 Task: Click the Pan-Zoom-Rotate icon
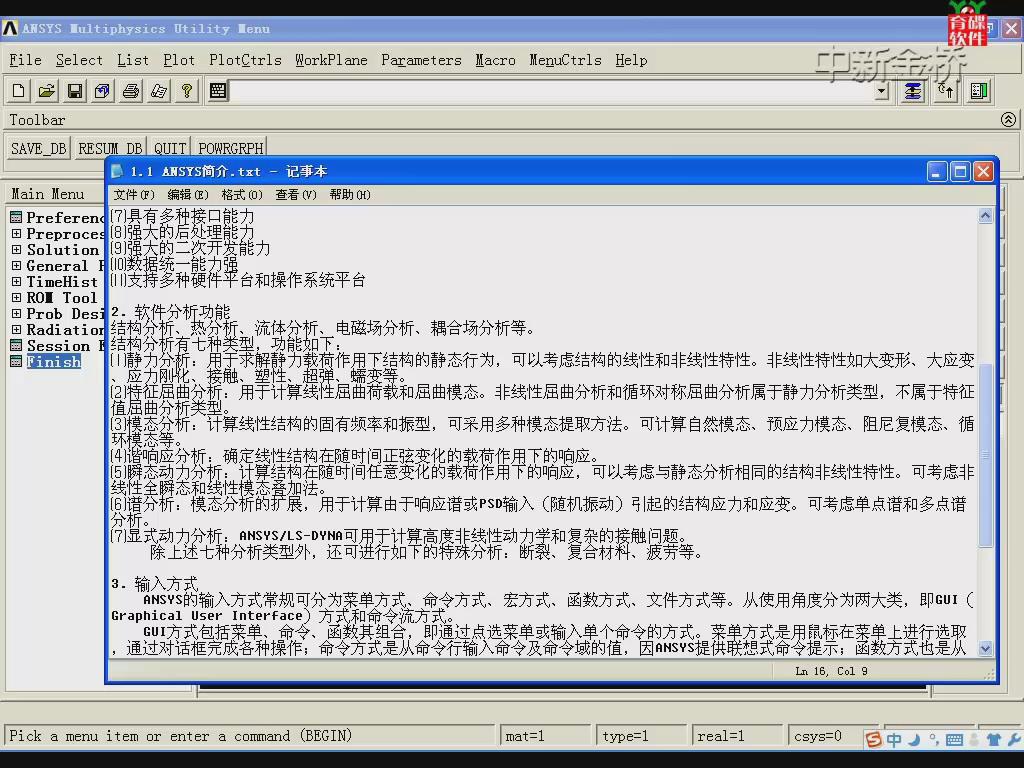(x=103, y=91)
